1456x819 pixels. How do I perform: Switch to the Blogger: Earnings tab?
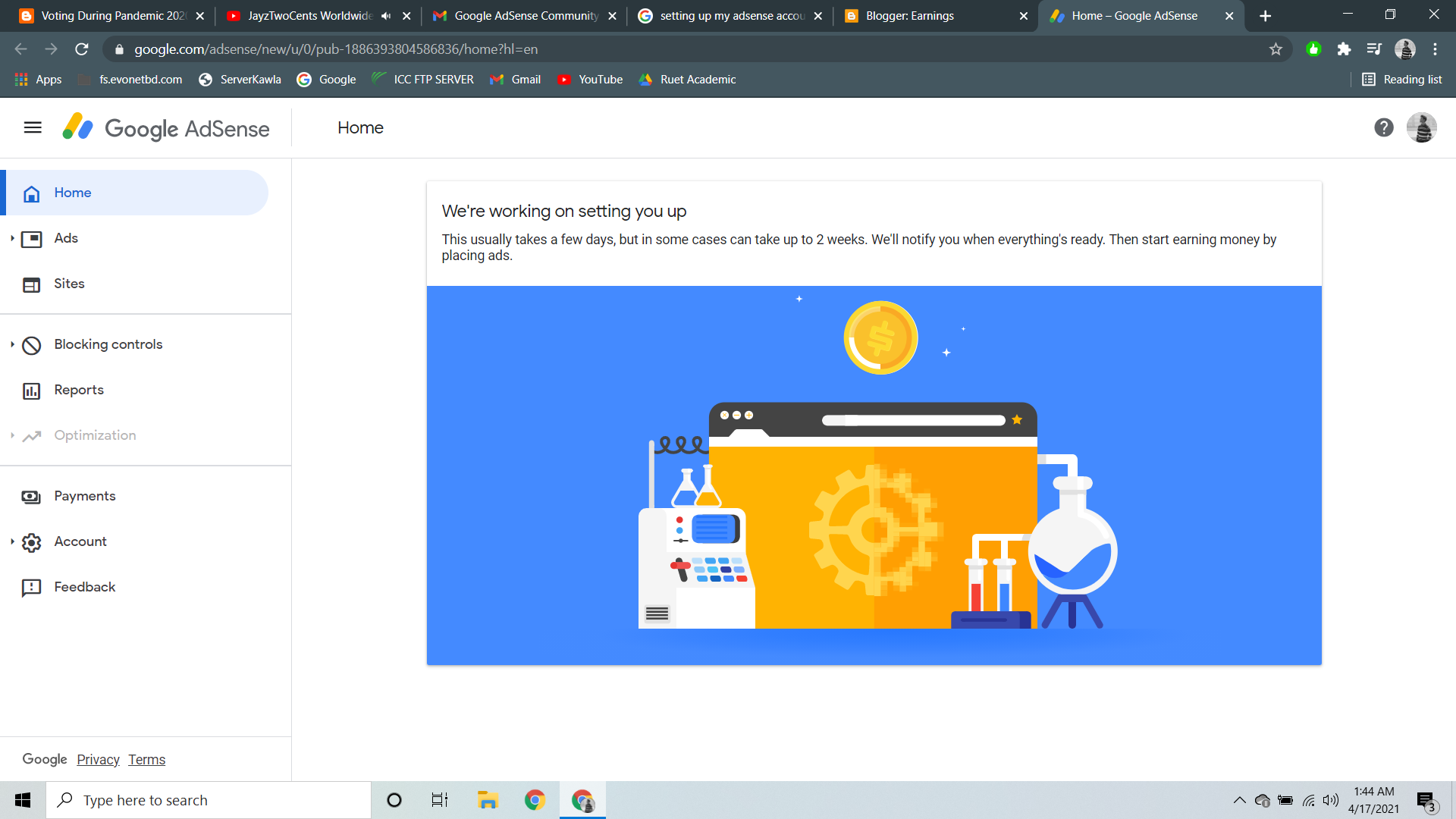point(910,15)
